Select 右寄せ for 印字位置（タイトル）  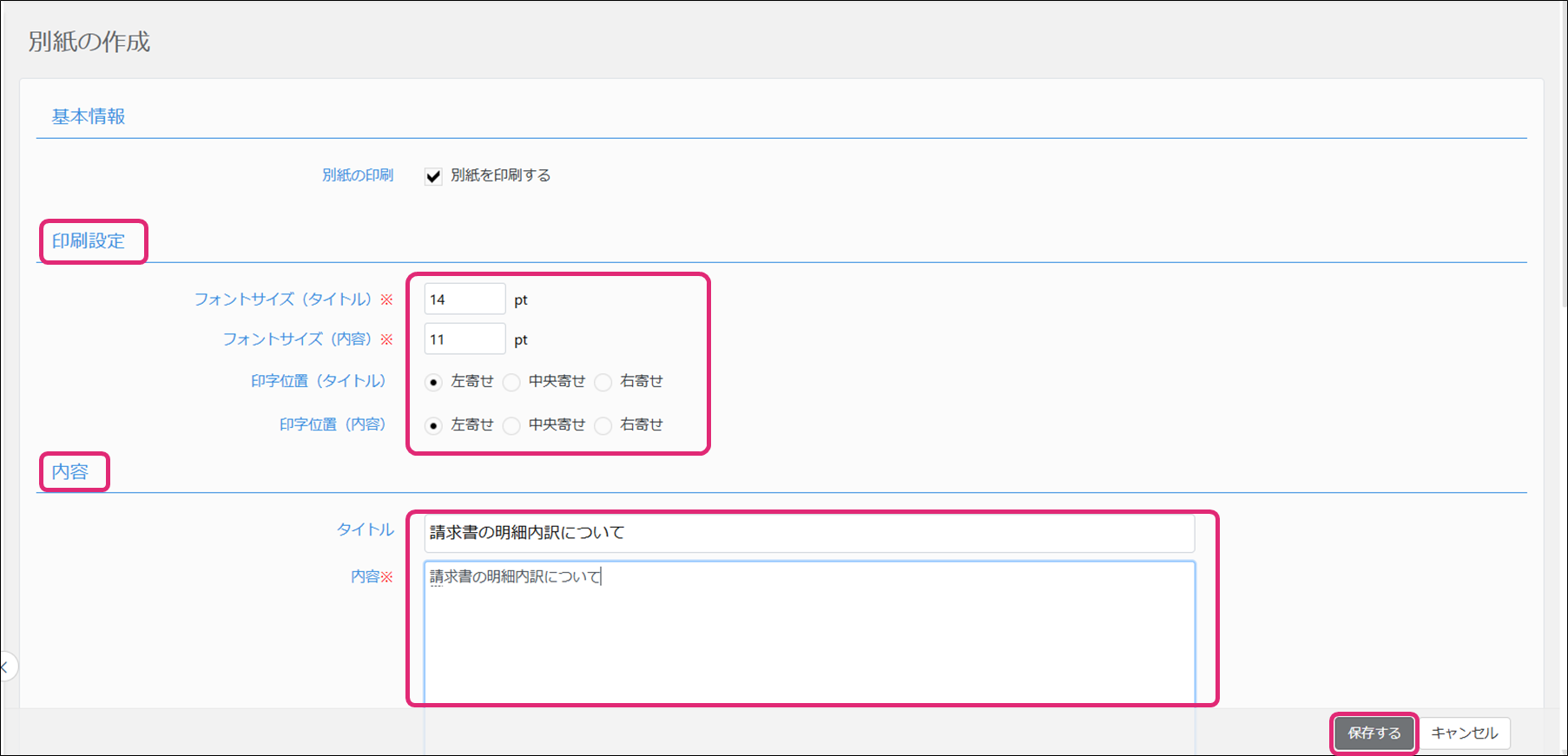[603, 382]
